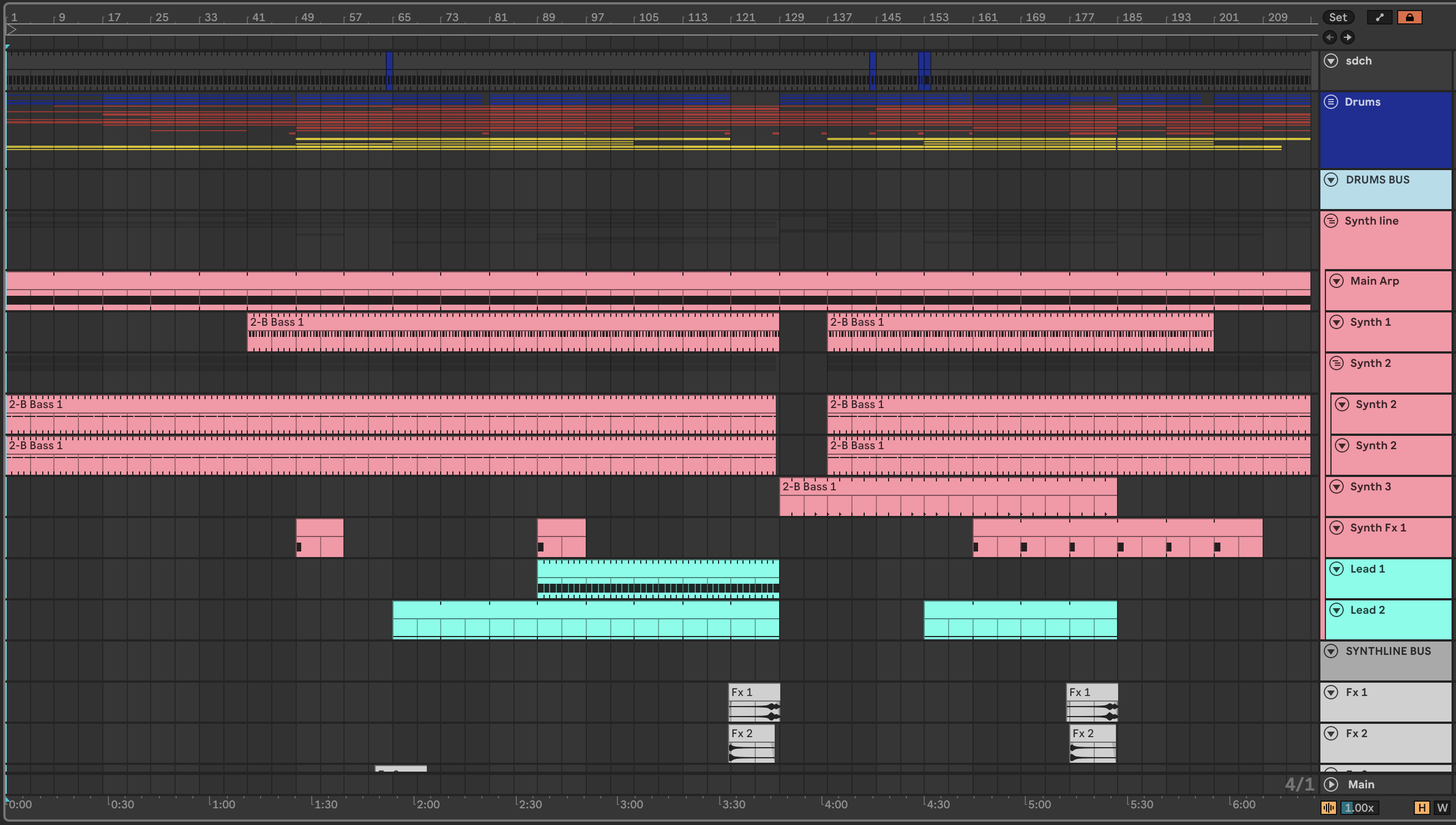Toggle the H optimize height button
Viewport: 1456px width, 825px height.
click(1422, 807)
